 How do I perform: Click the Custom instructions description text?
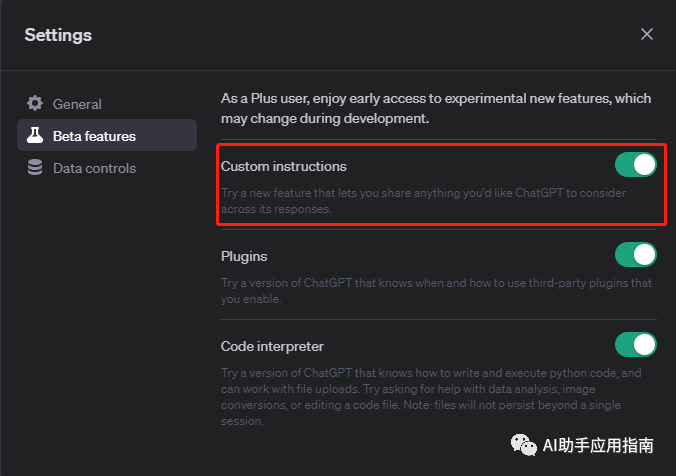423,201
